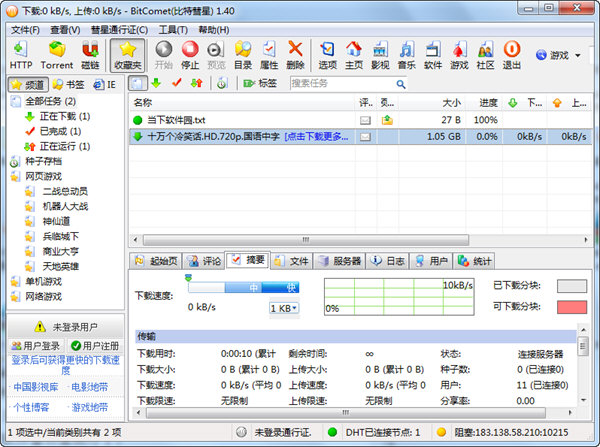Open the Movies (影视) channel
The height and width of the screenshot is (447, 600).
[380, 55]
